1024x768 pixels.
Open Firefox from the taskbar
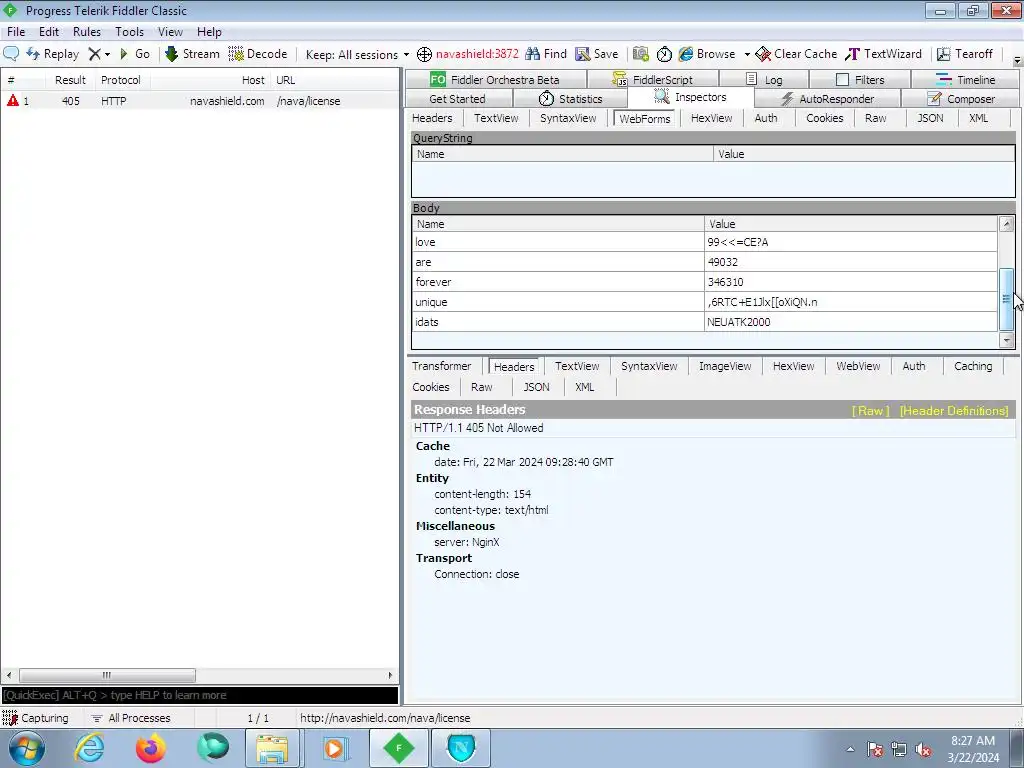150,748
